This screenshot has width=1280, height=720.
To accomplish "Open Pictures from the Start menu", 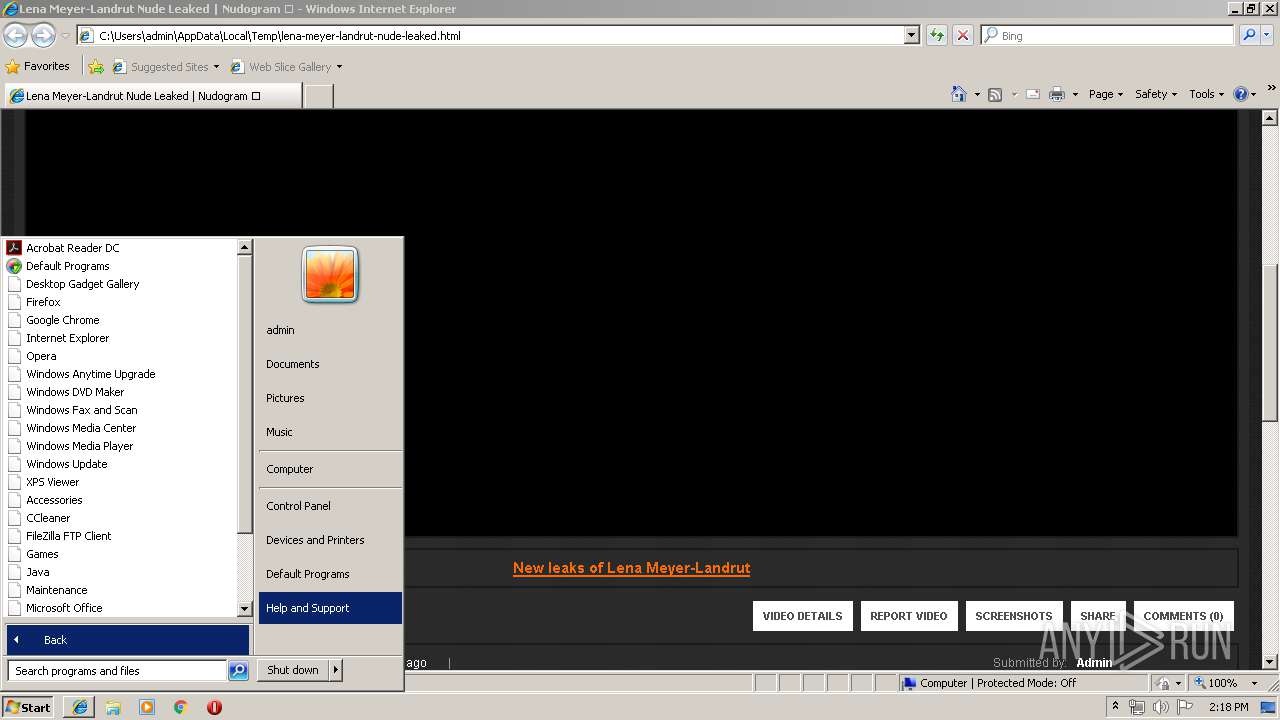I will (285, 398).
